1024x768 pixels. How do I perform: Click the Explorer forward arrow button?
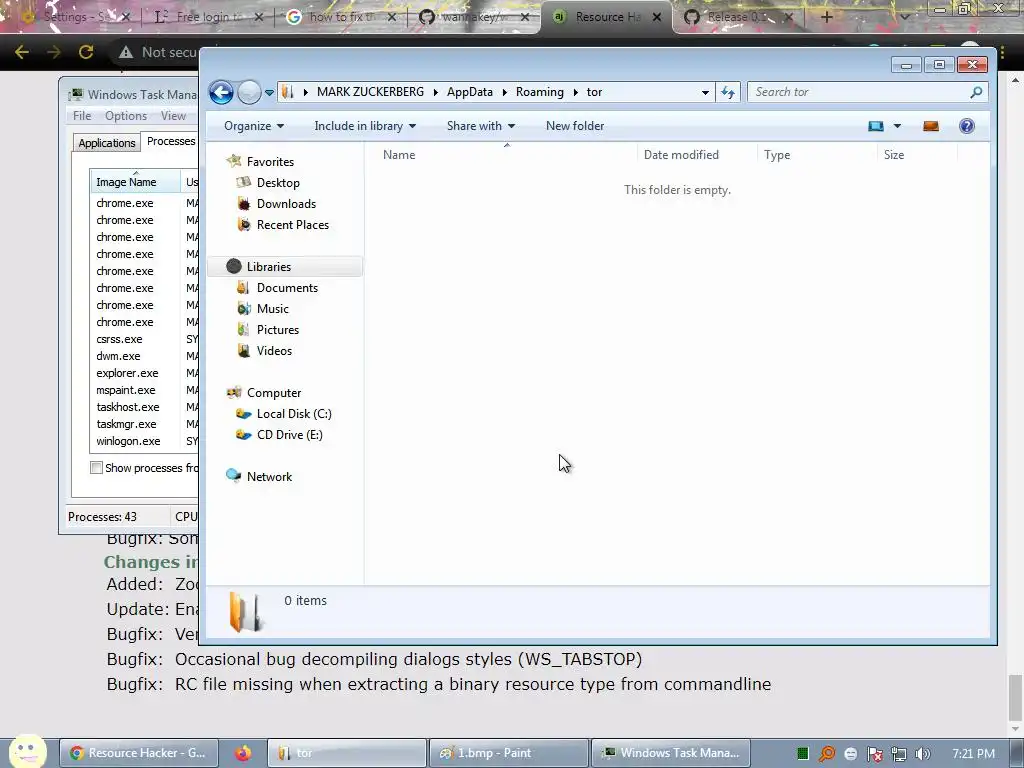pos(249,92)
